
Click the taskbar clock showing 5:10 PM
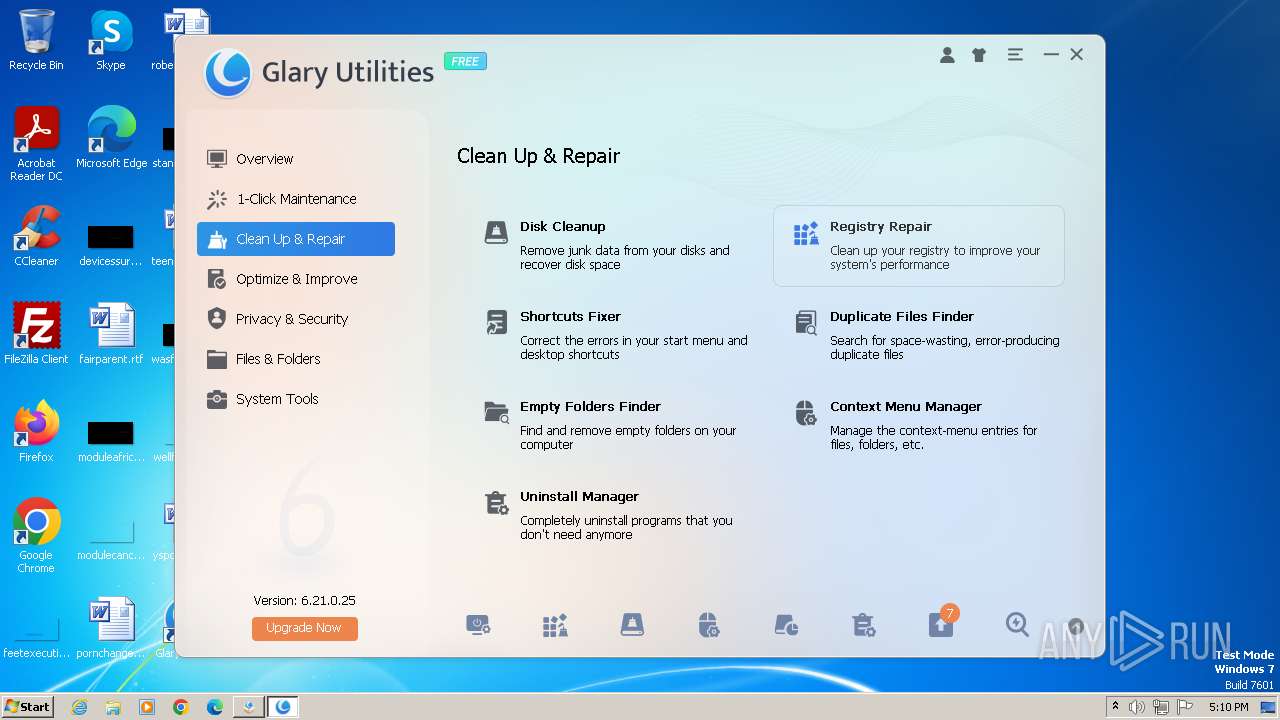click(x=1228, y=707)
